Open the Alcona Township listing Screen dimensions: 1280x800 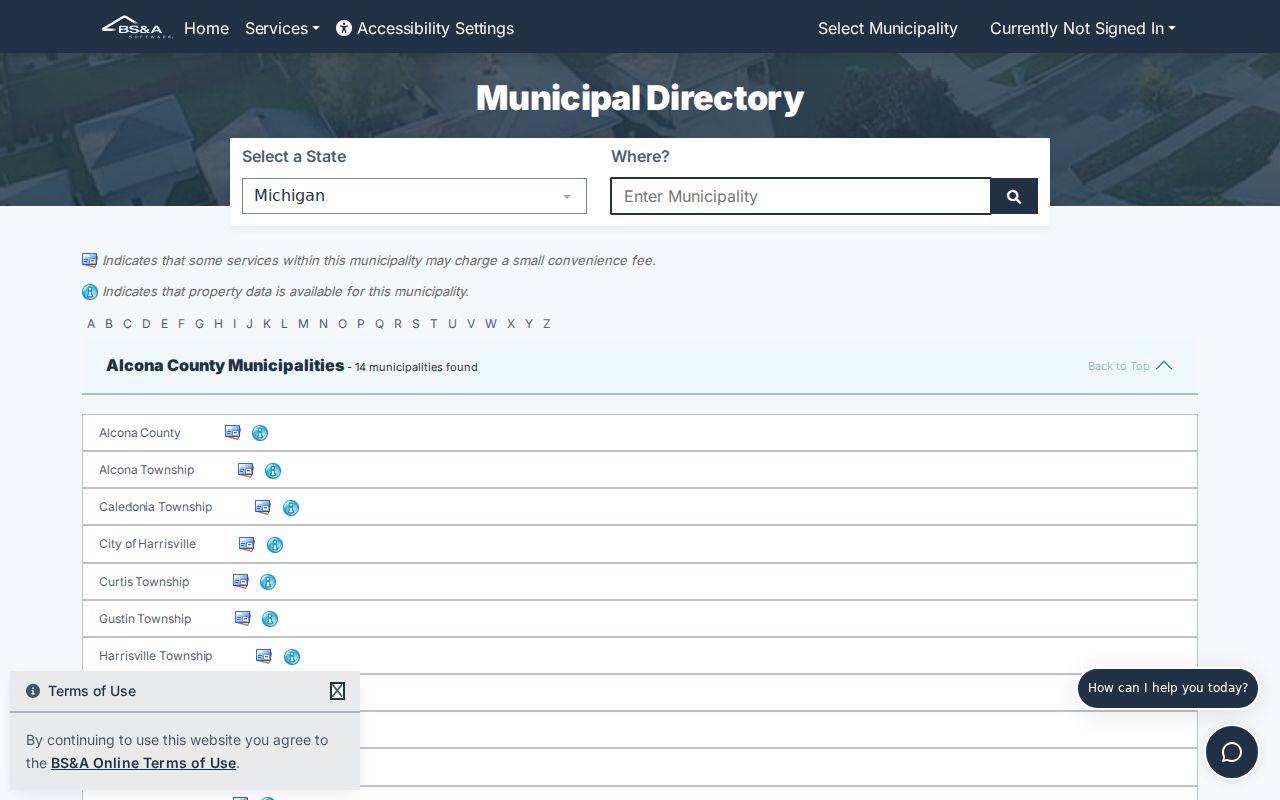click(147, 470)
